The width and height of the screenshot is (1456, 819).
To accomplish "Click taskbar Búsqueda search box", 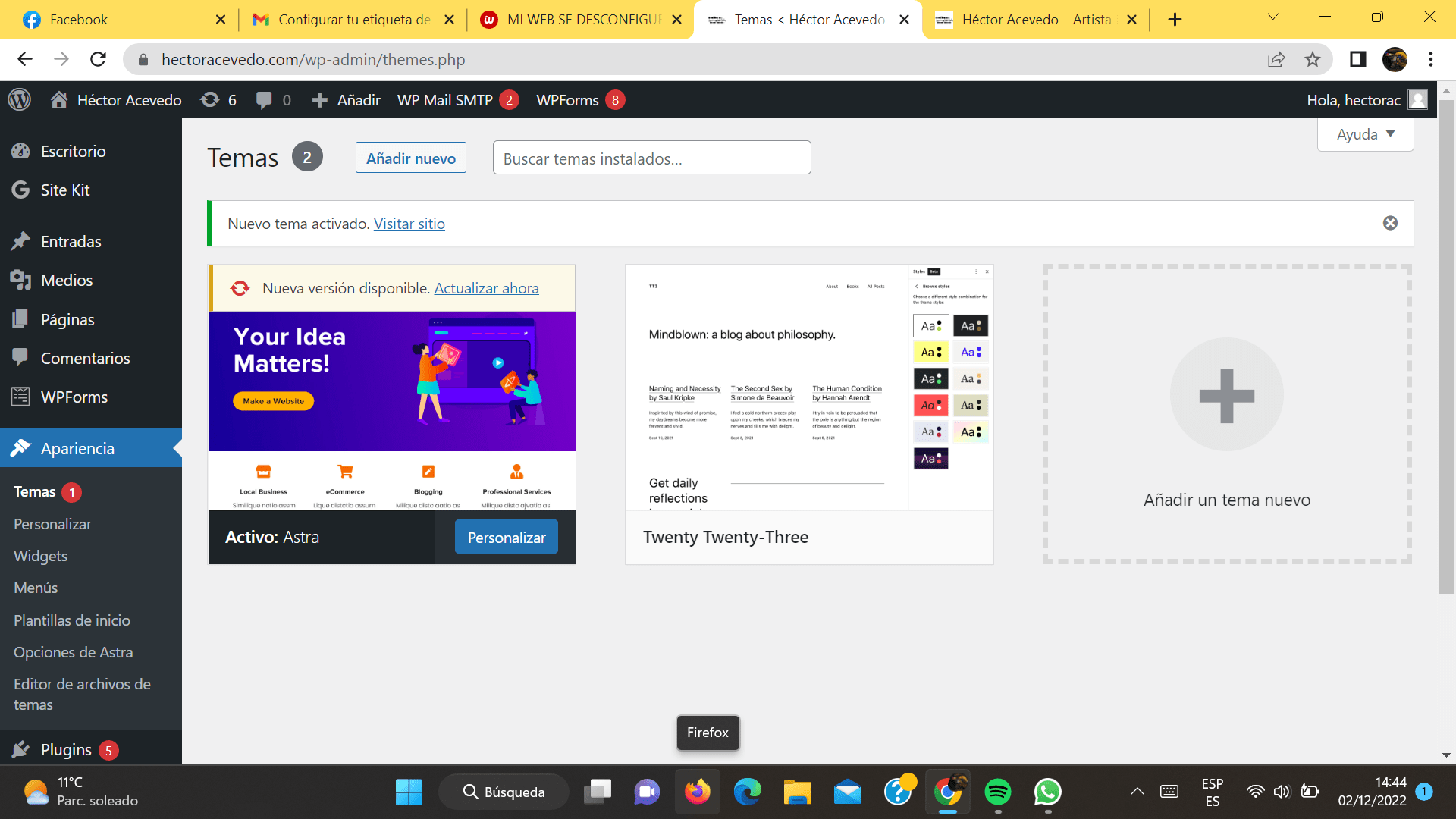I will [504, 792].
